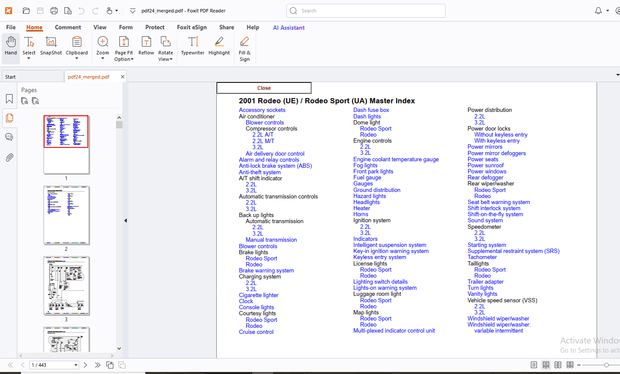Image resolution: width=620 pixels, height=374 pixels.
Task: Open Fill & Sign tool
Action: [244, 48]
